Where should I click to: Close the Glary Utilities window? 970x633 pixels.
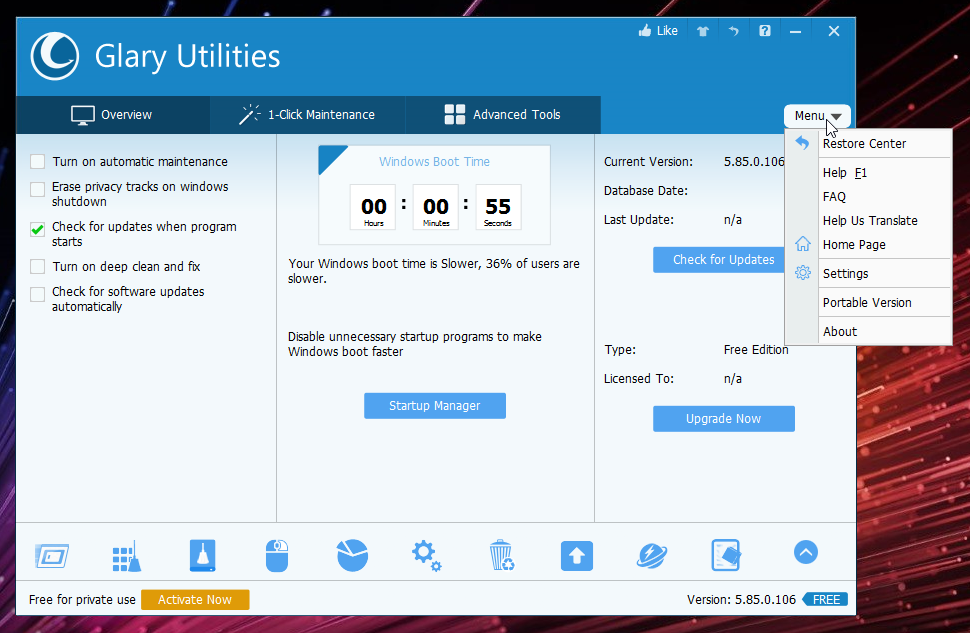pyautogui.click(x=834, y=31)
